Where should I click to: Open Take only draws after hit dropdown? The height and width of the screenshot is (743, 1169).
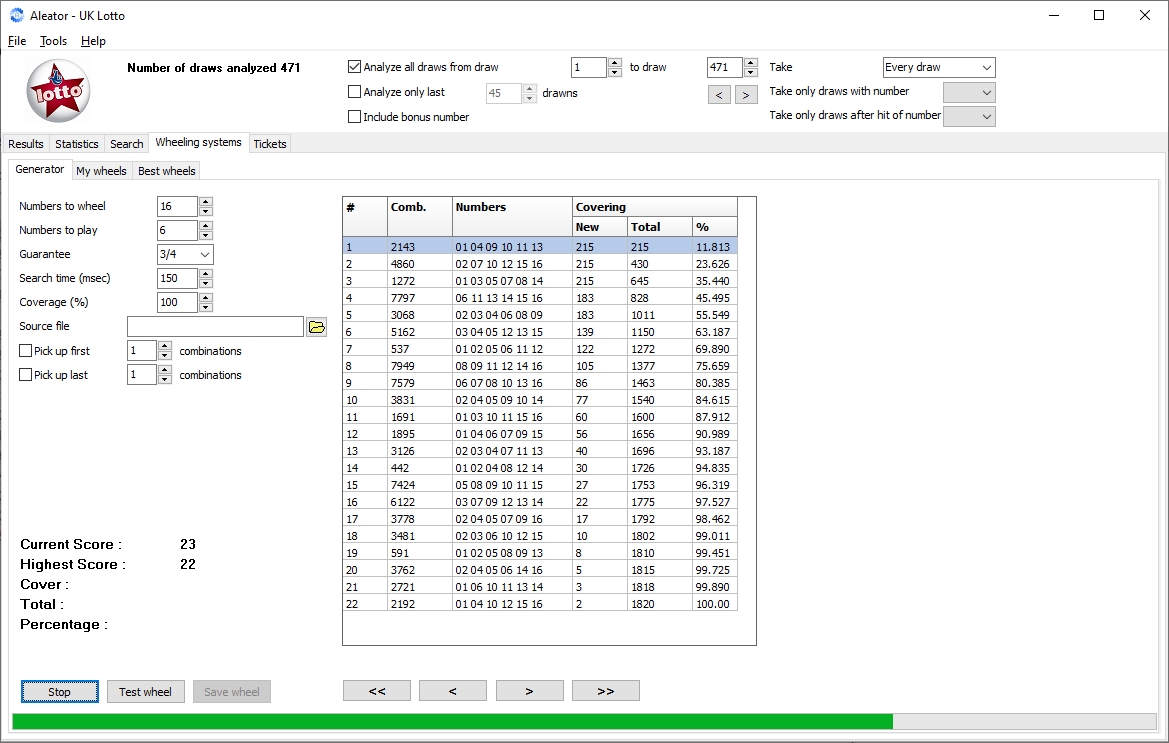click(x=969, y=116)
